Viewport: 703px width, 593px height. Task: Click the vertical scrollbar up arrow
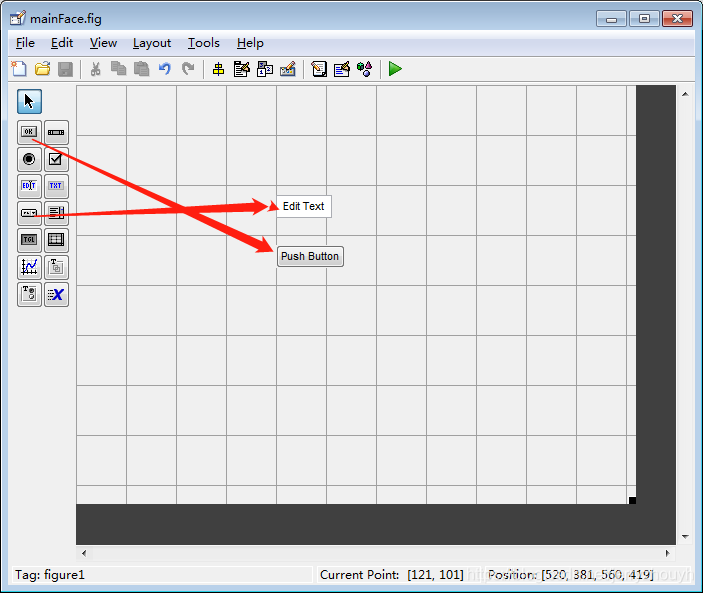tap(685, 94)
